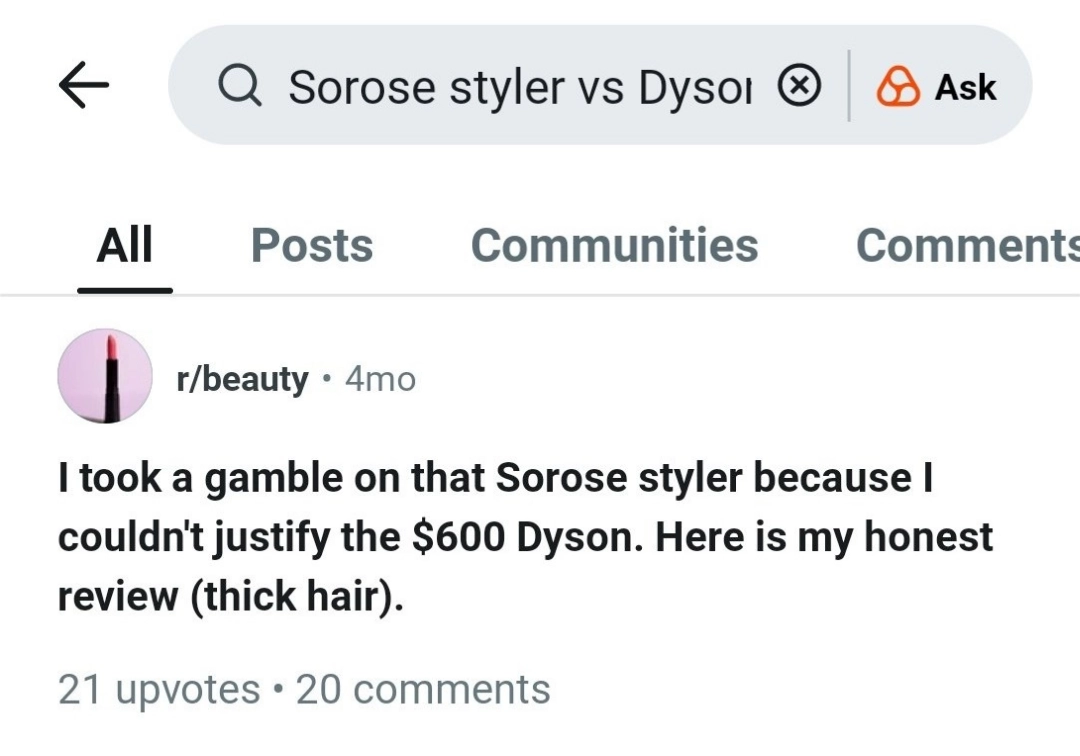Open the r/beauty community link
1080x756 pixels.
243,378
